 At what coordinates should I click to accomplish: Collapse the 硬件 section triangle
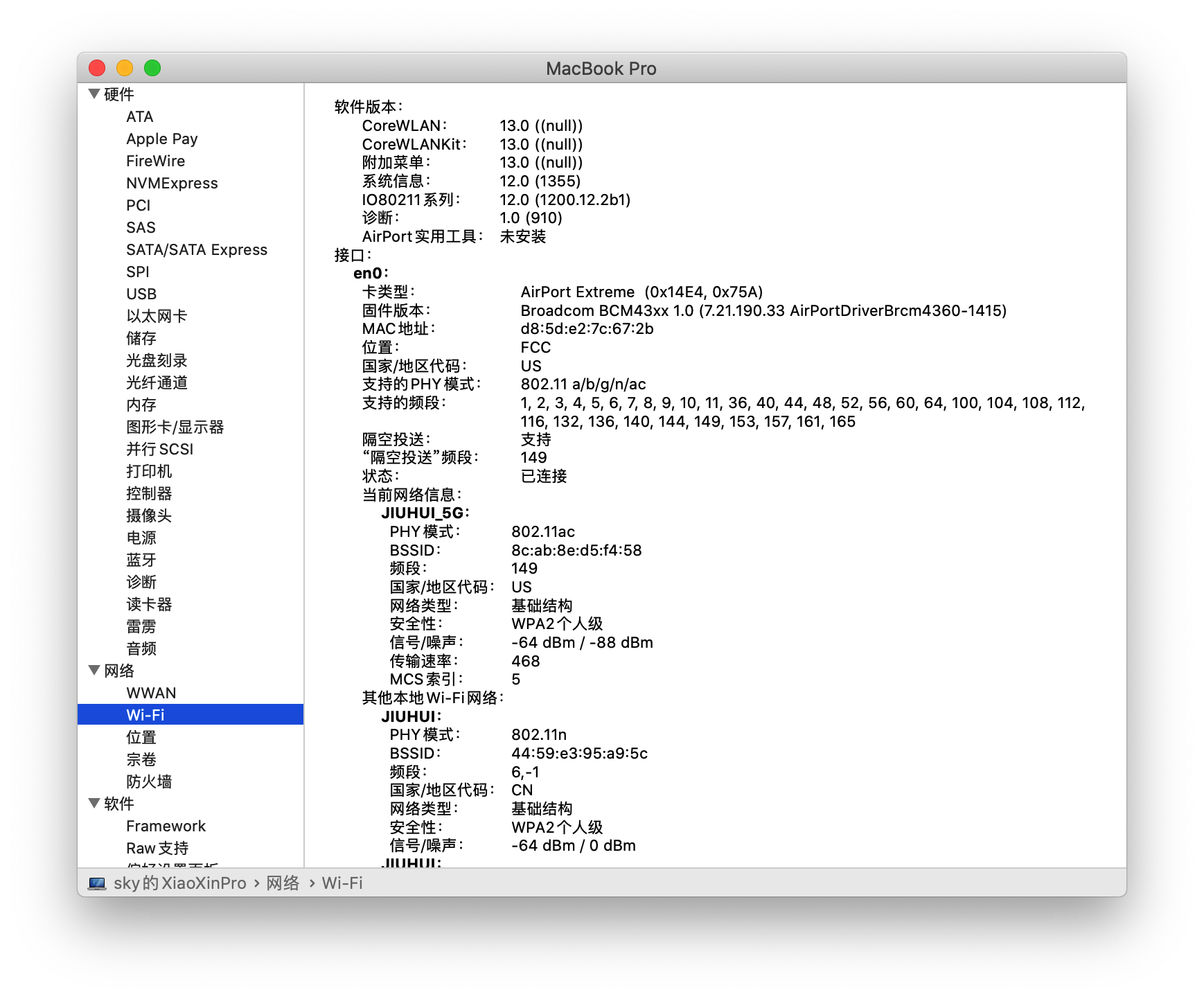[94, 94]
